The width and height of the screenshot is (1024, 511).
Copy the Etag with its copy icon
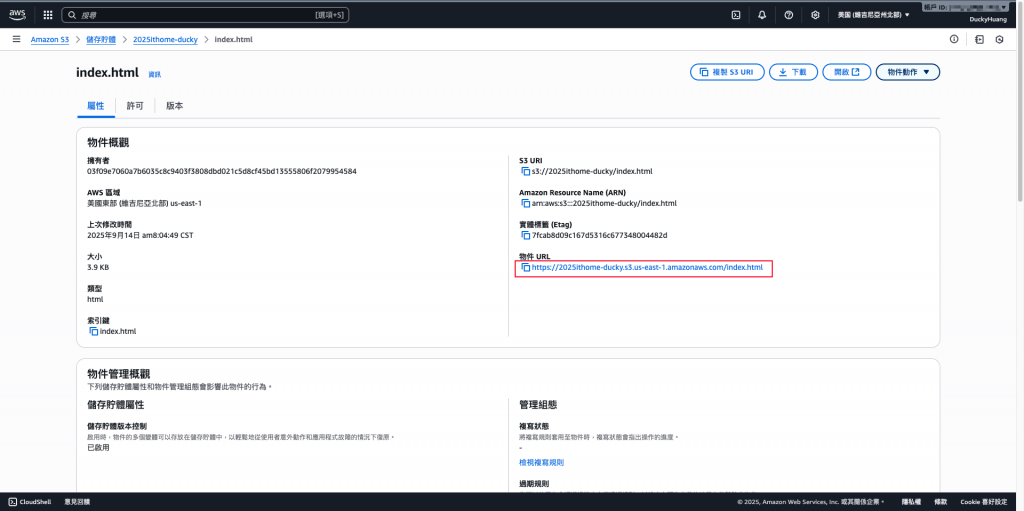[525, 235]
